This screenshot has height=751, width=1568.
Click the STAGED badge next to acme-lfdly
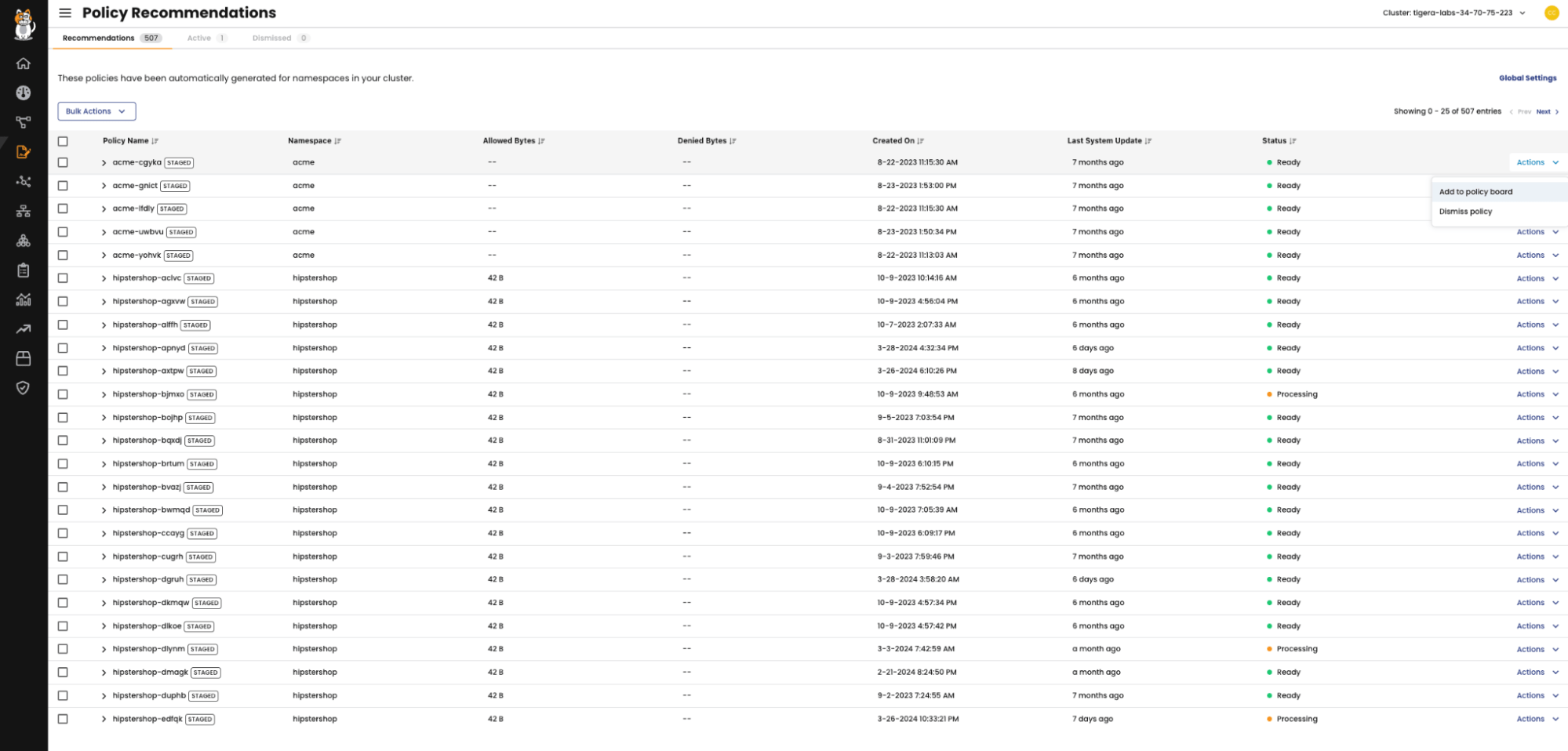pos(172,209)
